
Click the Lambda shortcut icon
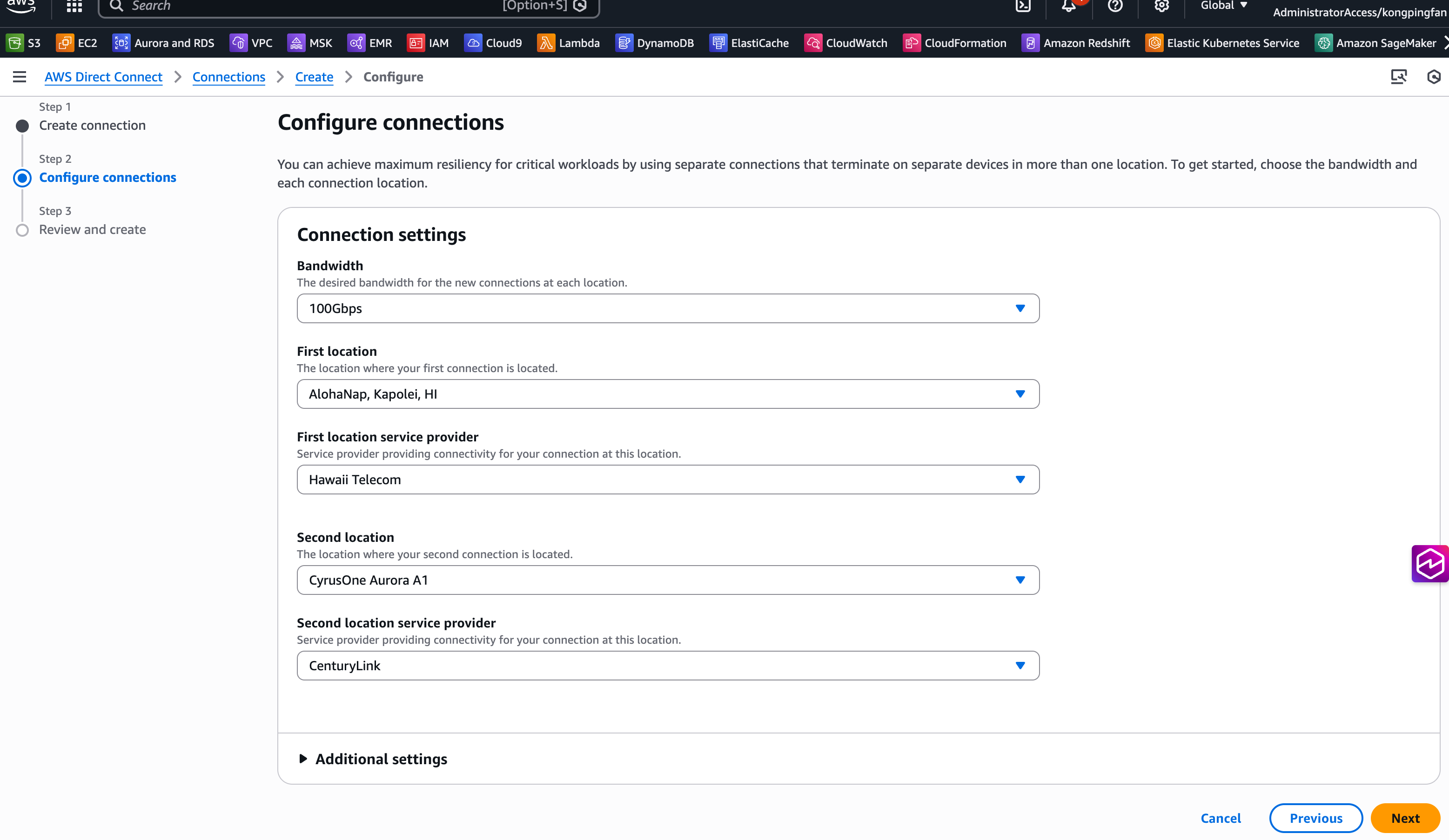(x=546, y=43)
